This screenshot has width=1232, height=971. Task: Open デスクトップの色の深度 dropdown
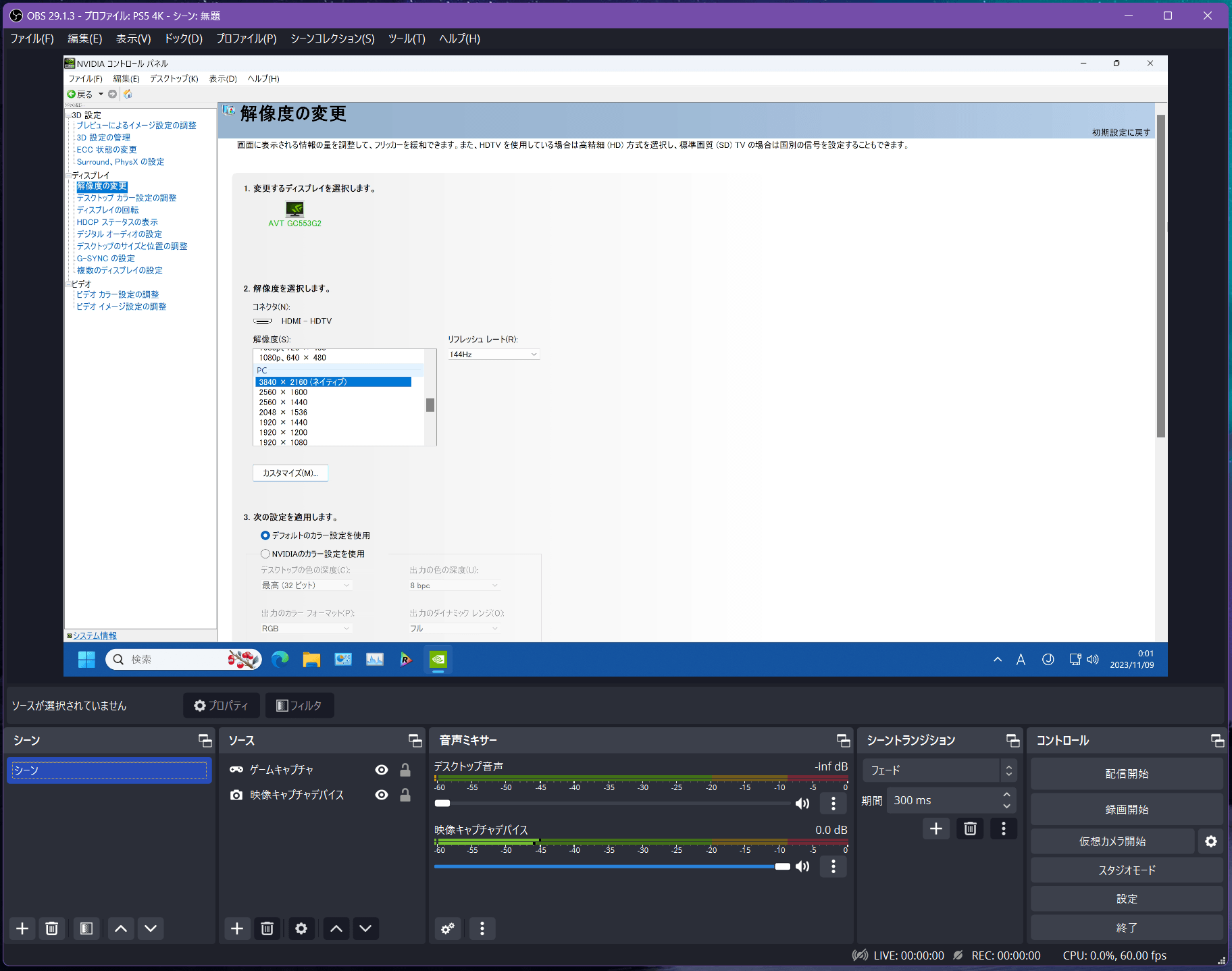point(306,585)
